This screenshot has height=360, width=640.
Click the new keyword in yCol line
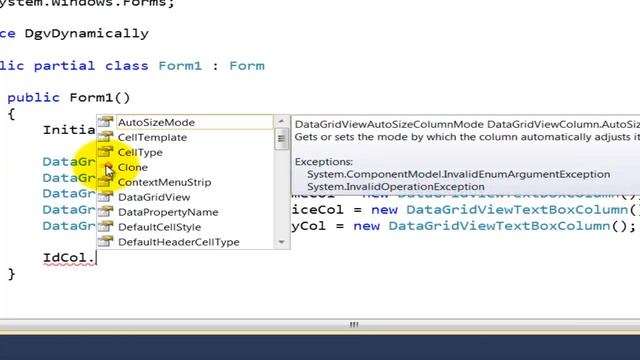coord(367,227)
